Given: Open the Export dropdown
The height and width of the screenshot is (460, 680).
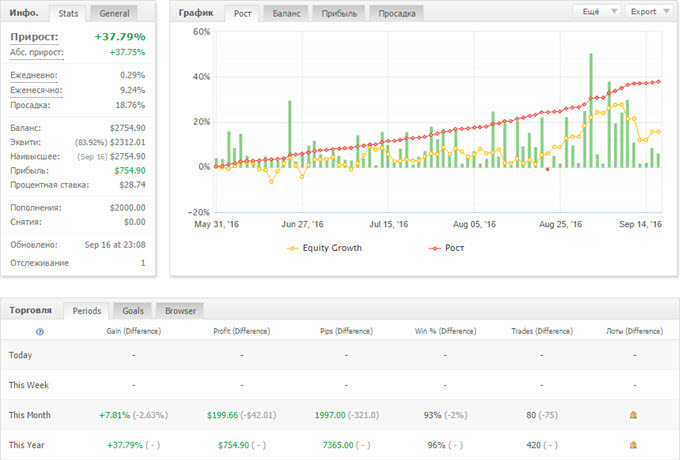Looking at the screenshot, I should click(649, 12).
